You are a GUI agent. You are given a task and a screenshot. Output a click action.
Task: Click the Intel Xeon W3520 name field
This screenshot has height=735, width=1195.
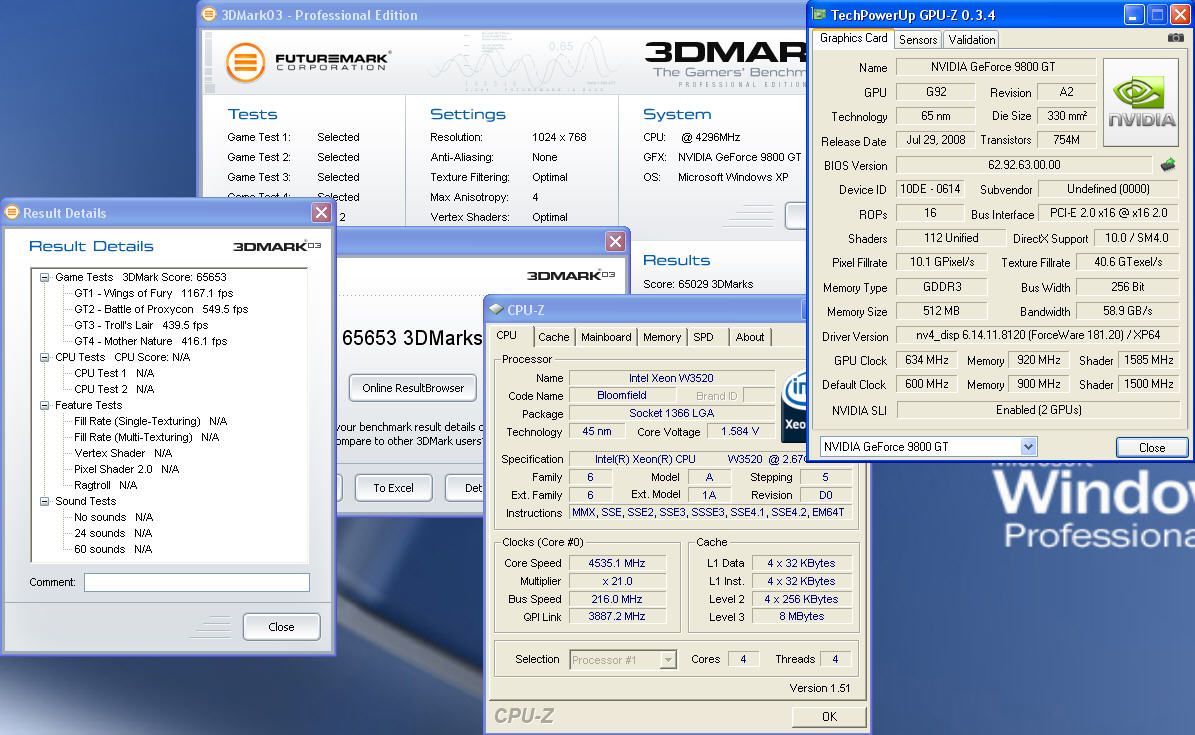pyautogui.click(x=671, y=378)
